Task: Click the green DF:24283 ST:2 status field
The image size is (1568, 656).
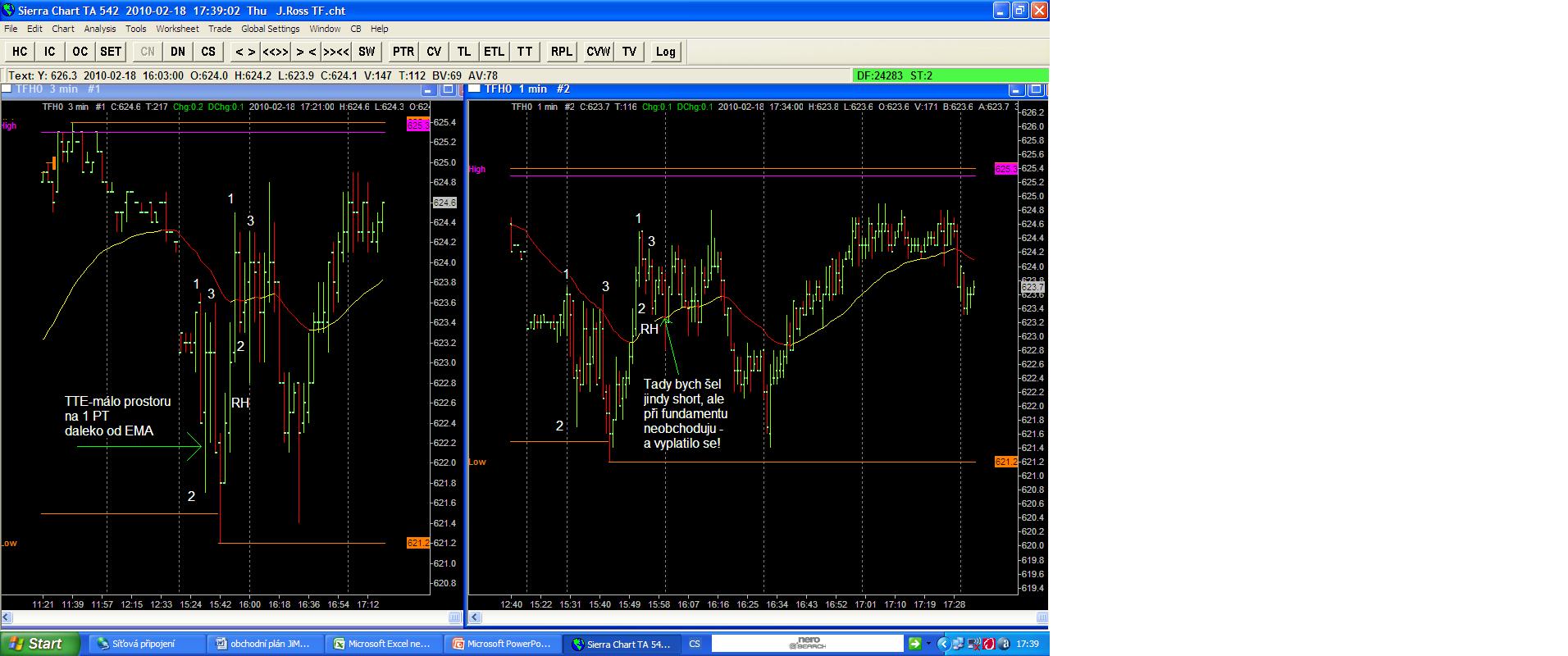Action: coord(950,75)
